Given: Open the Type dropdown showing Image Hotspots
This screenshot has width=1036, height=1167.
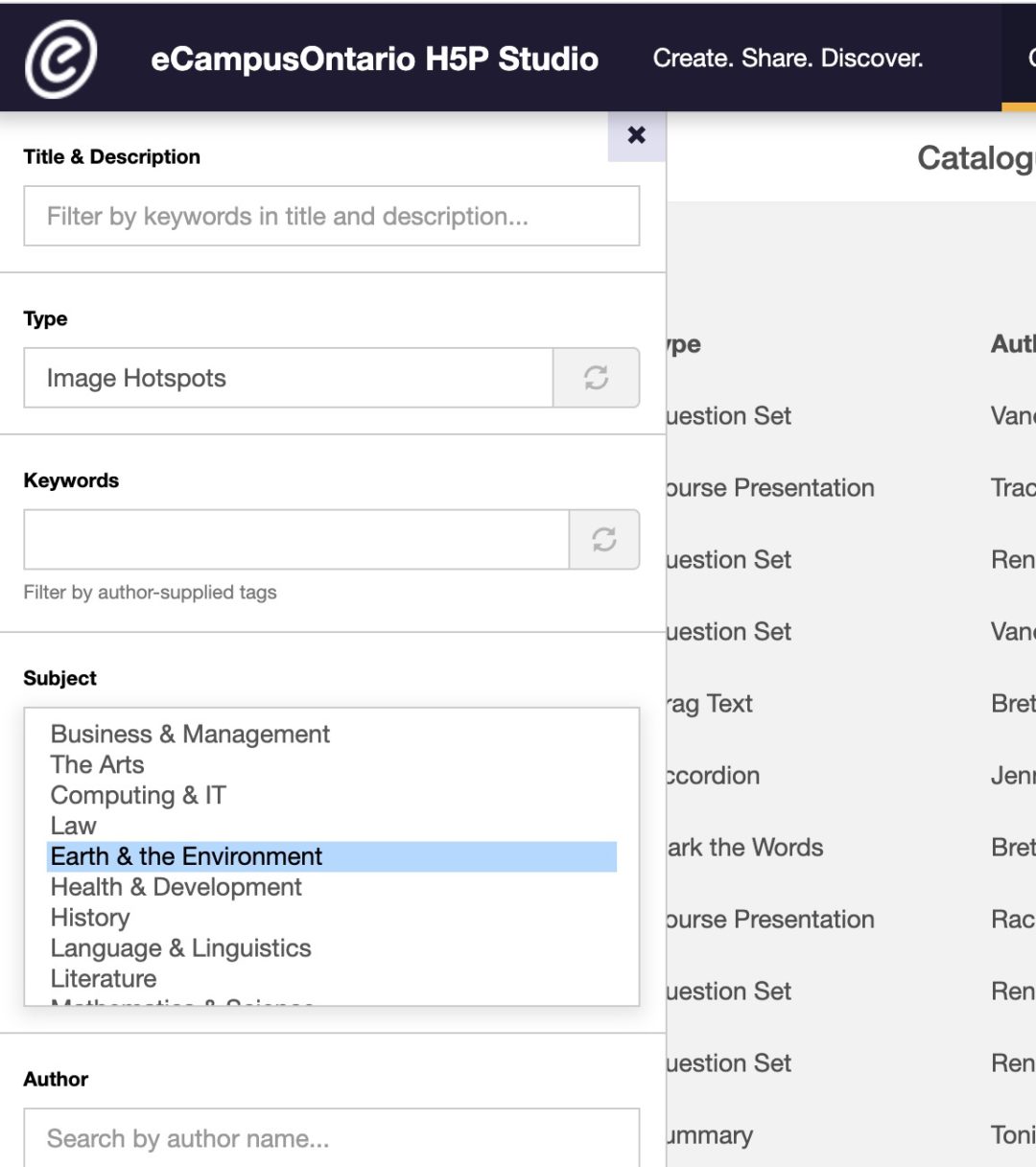Looking at the screenshot, I should tap(288, 378).
